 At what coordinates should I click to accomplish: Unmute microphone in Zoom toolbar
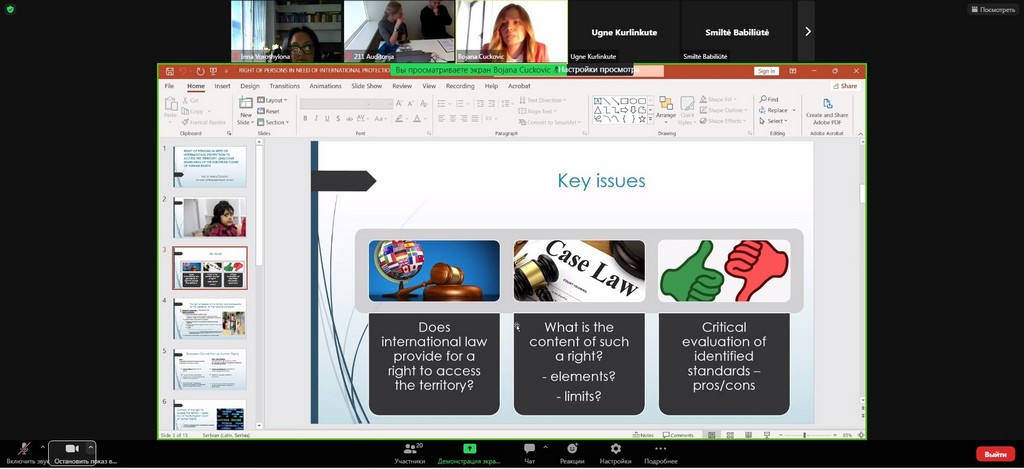click(x=24, y=450)
